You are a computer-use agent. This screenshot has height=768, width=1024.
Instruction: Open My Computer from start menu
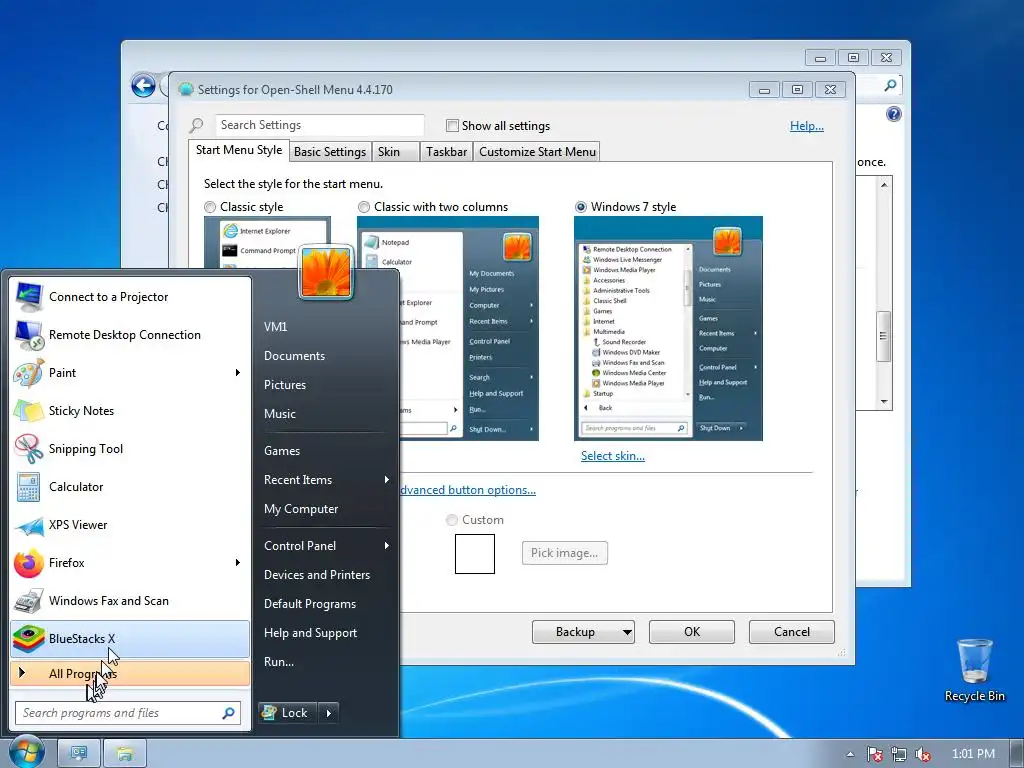point(301,509)
